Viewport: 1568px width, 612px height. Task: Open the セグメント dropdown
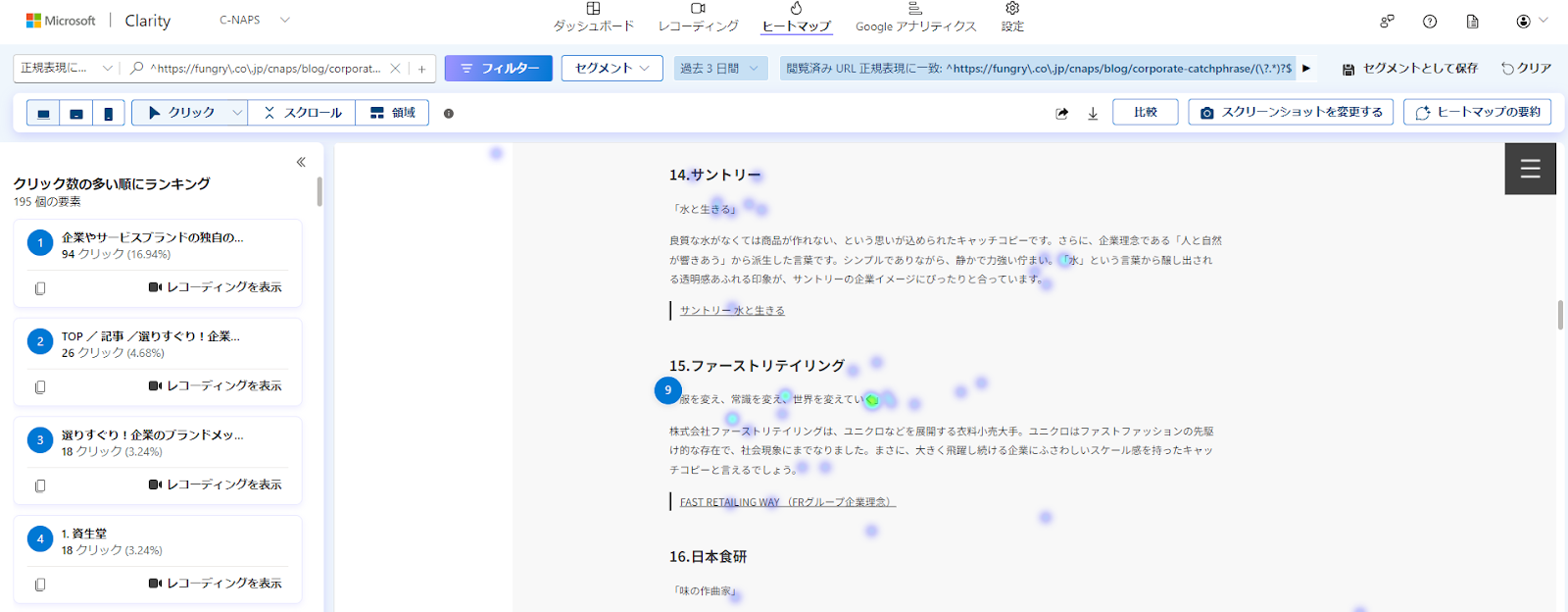[612, 68]
